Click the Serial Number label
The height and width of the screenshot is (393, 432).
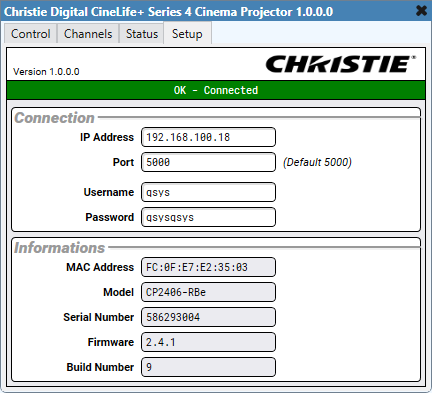99,317
